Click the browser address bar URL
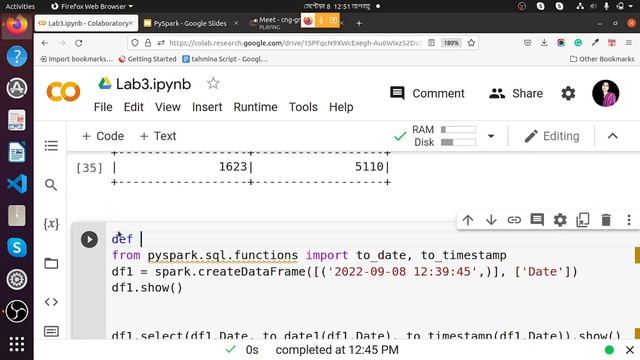 pos(295,43)
